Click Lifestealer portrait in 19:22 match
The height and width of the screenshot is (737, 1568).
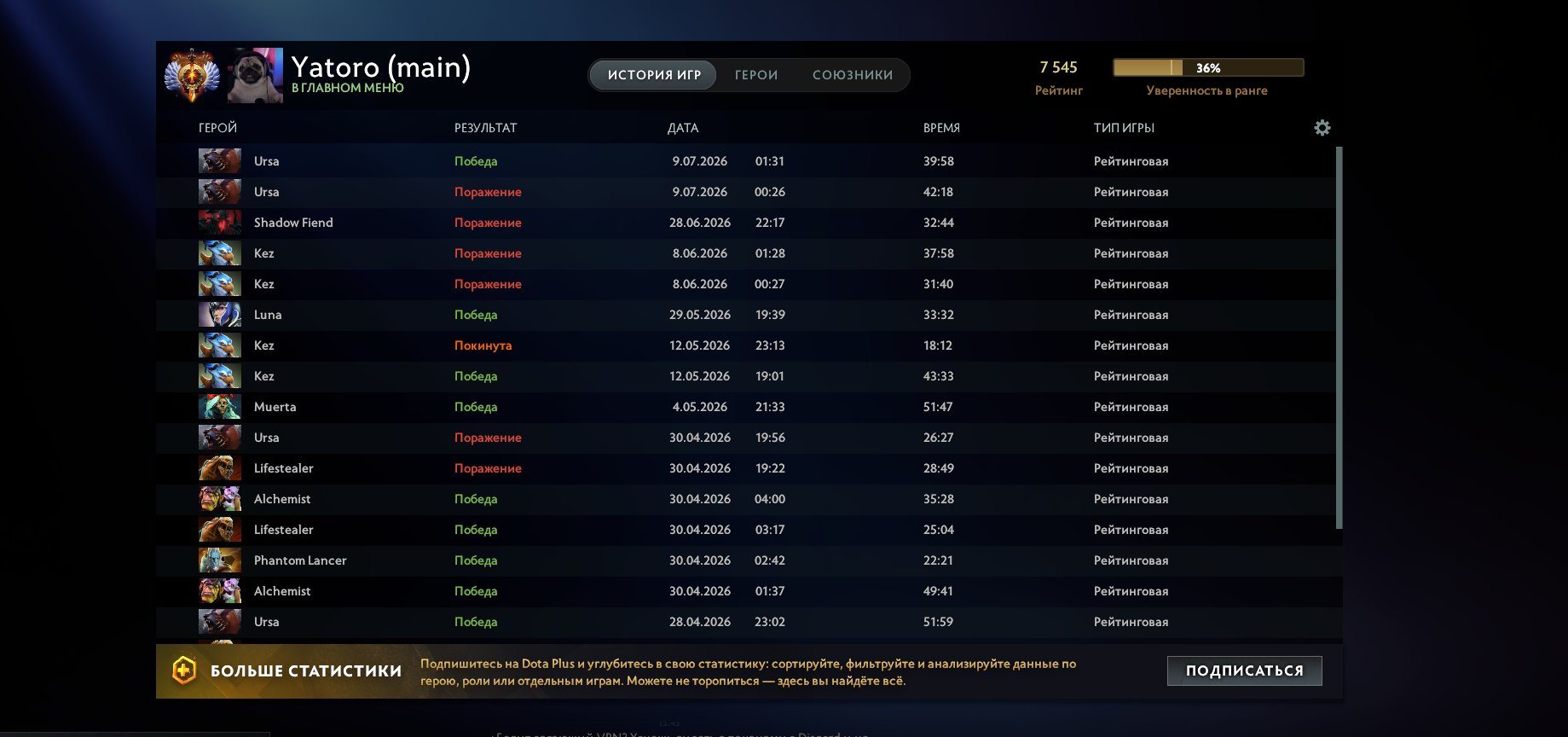click(220, 468)
